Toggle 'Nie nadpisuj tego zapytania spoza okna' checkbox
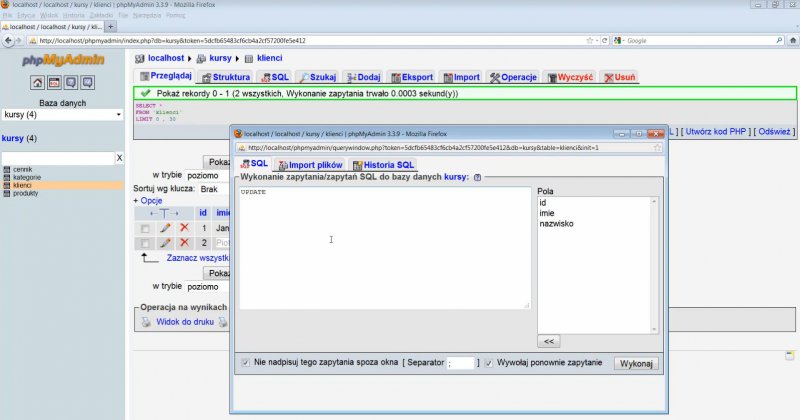This screenshot has width=800, height=420. 246,362
